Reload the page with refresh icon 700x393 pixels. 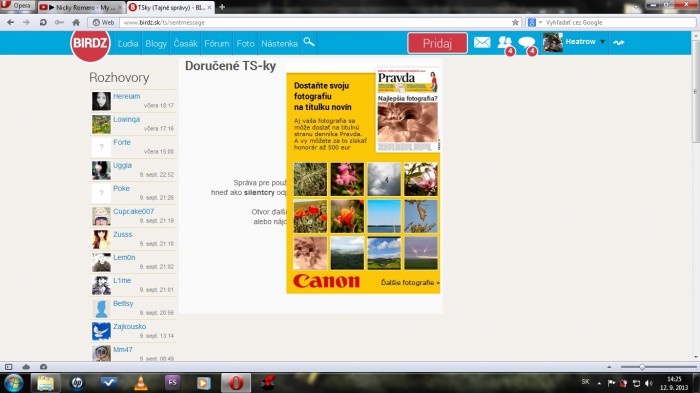43,22
